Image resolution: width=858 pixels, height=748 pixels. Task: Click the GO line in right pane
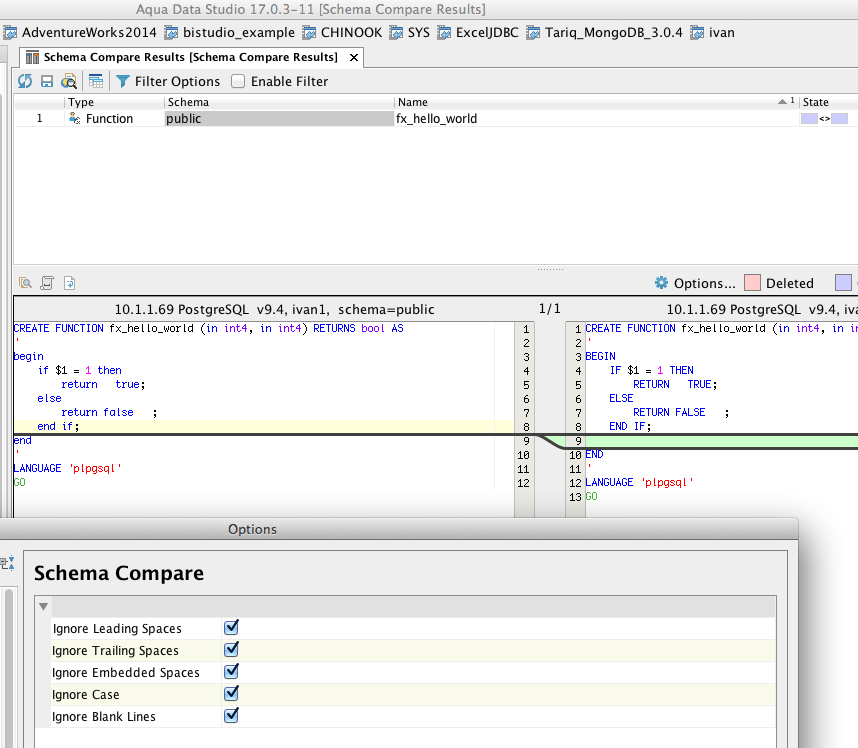(x=592, y=496)
